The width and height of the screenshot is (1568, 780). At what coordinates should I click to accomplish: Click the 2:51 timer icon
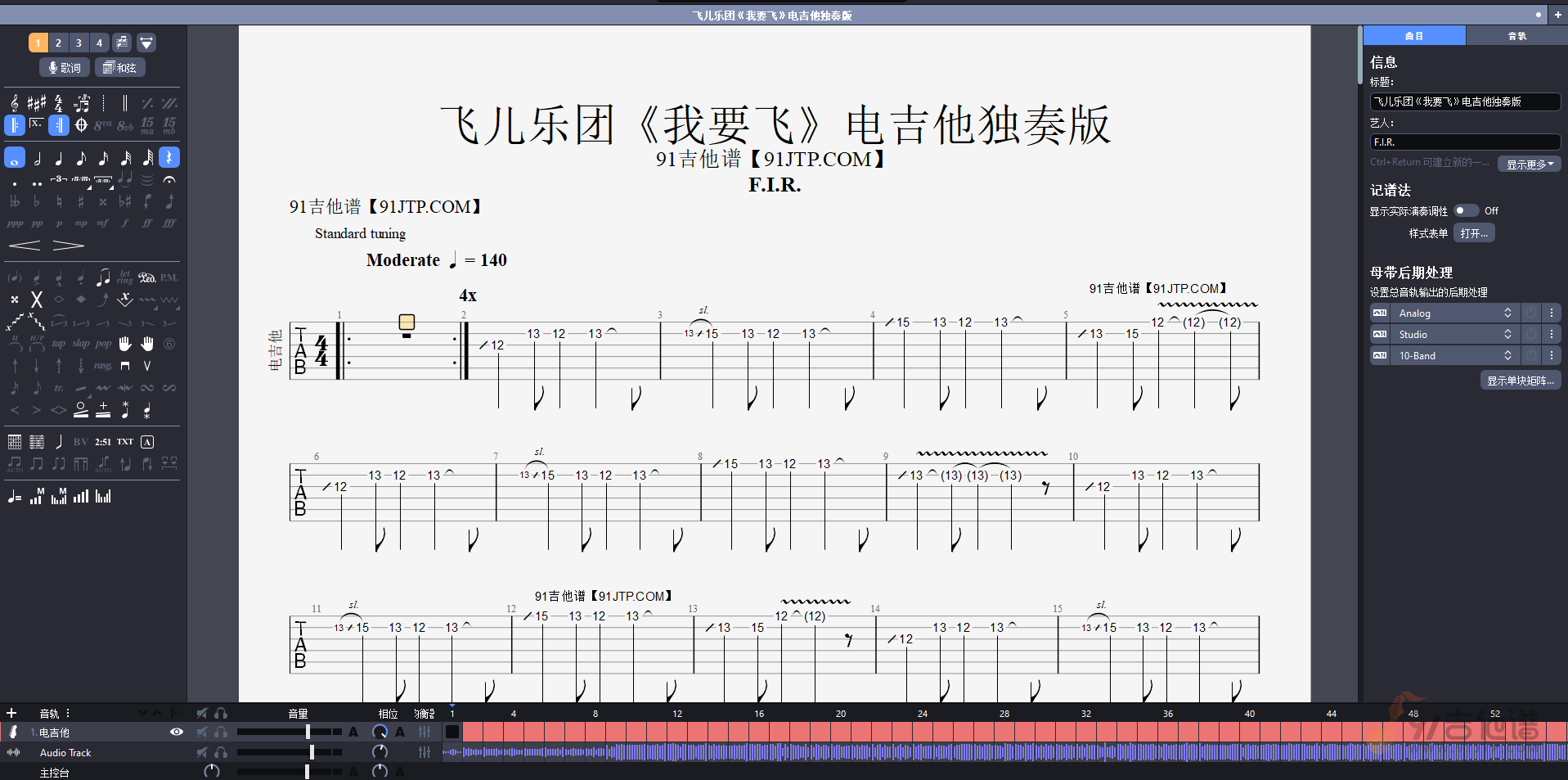pos(103,442)
